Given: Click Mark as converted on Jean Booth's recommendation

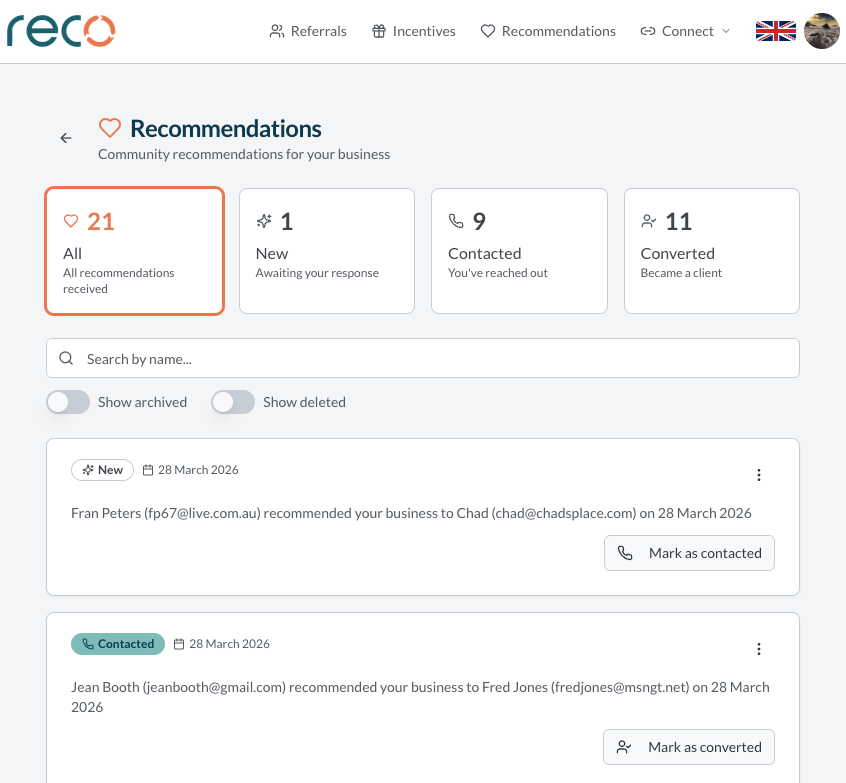Looking at the screenshot, I should pyautogui.click(x=689, y=747).
